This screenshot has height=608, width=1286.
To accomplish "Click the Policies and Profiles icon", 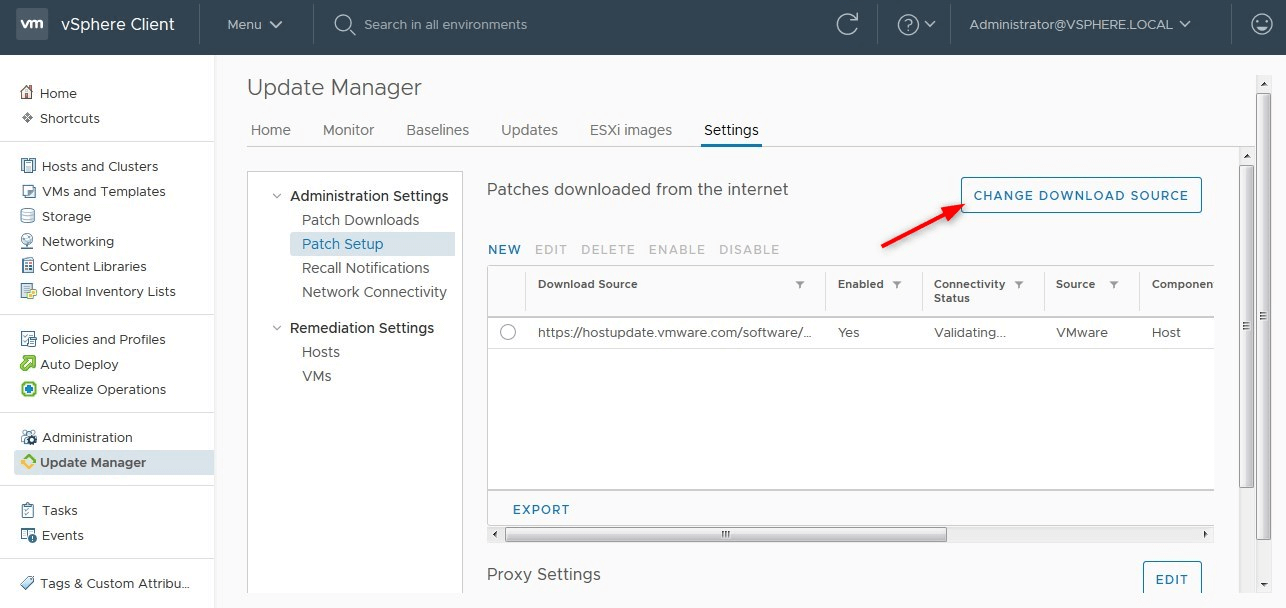I will click(28, 339).
